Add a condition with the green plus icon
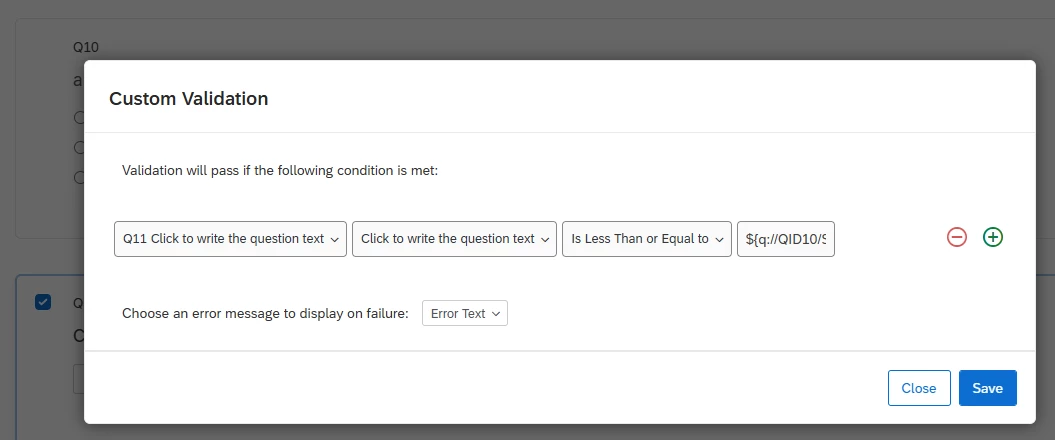 [993, 237]
